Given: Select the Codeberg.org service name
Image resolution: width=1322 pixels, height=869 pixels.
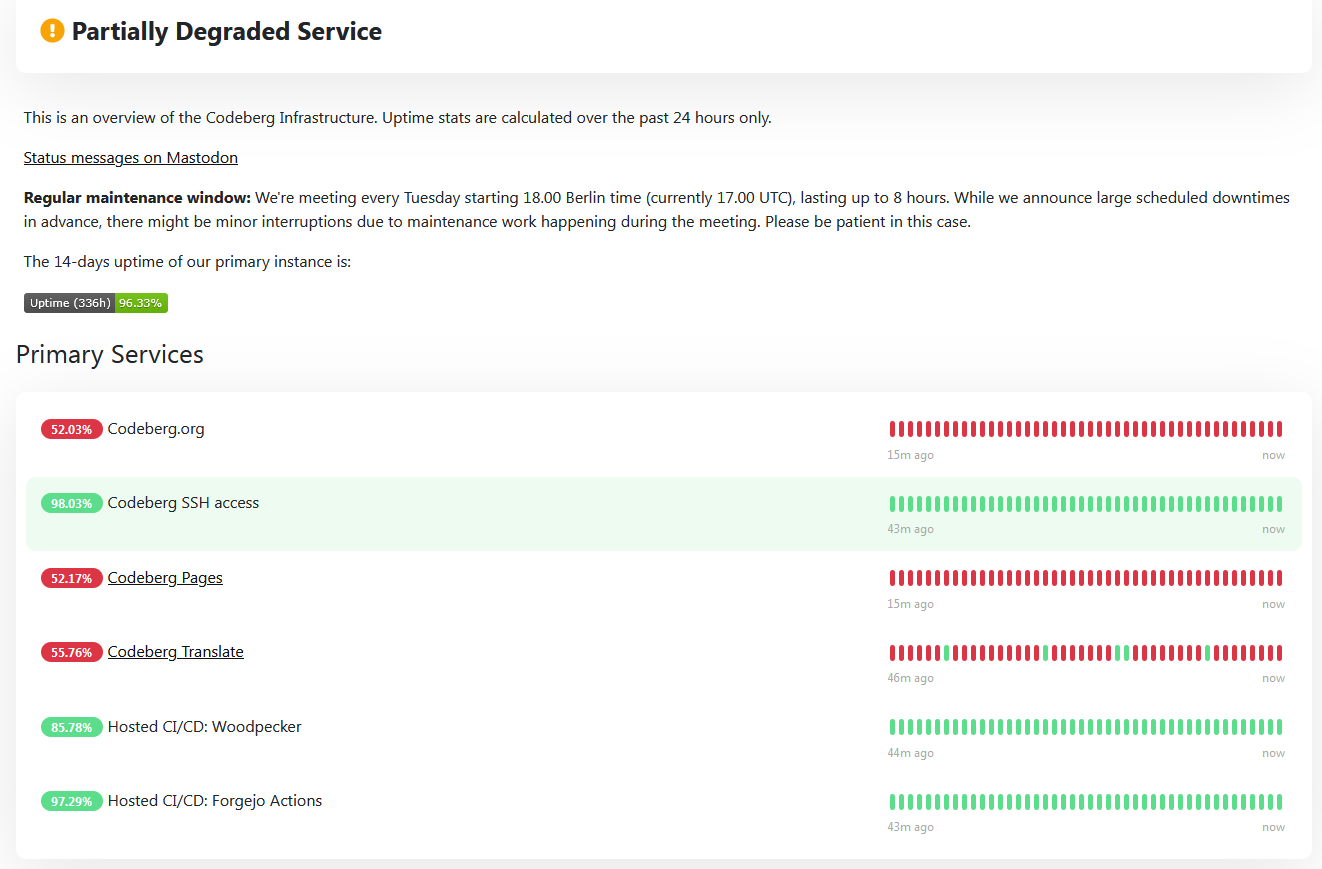Looking at the screenshot, I should point(156,429).
